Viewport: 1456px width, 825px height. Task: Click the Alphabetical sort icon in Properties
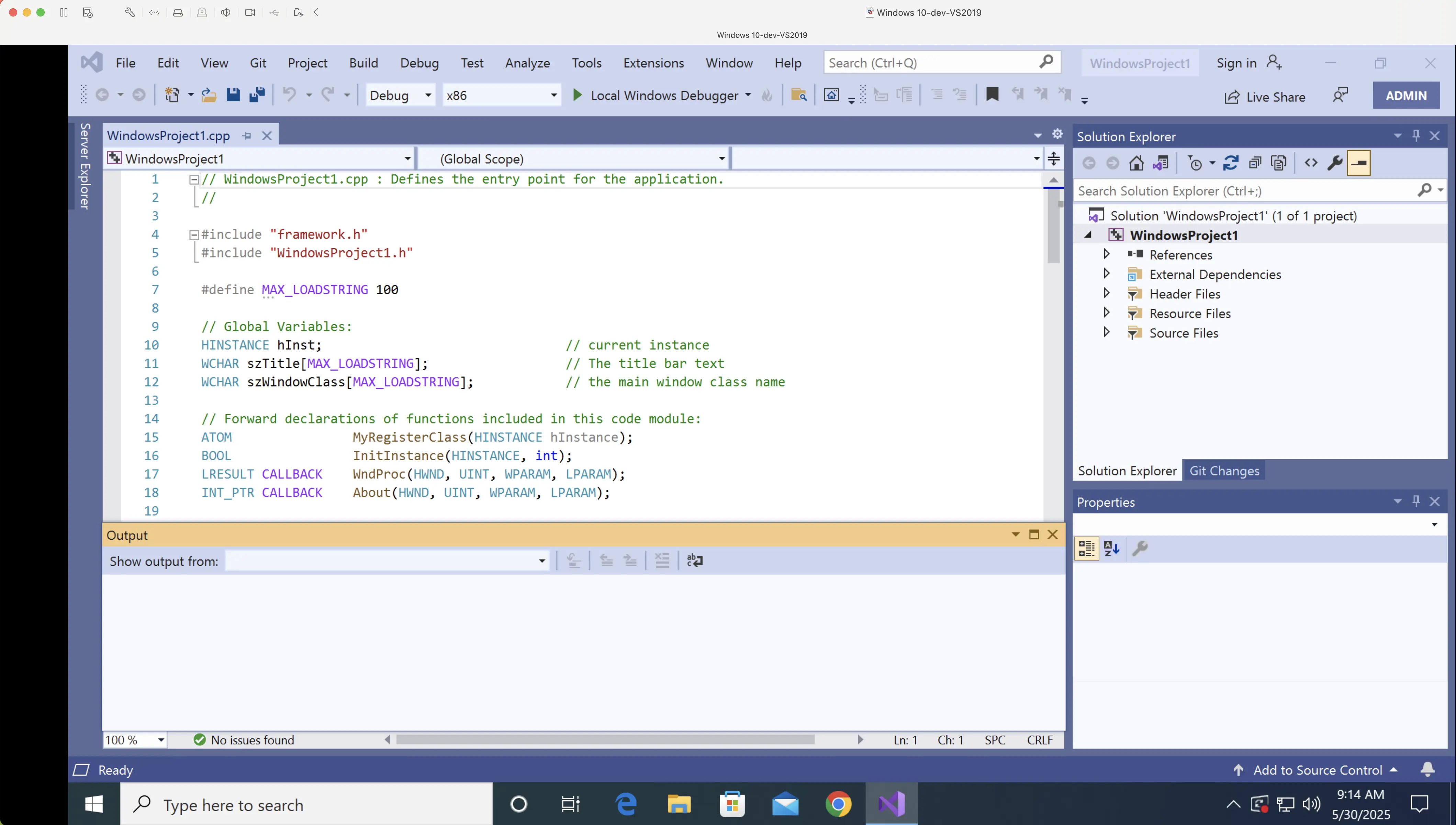(x=1111, y=549)
